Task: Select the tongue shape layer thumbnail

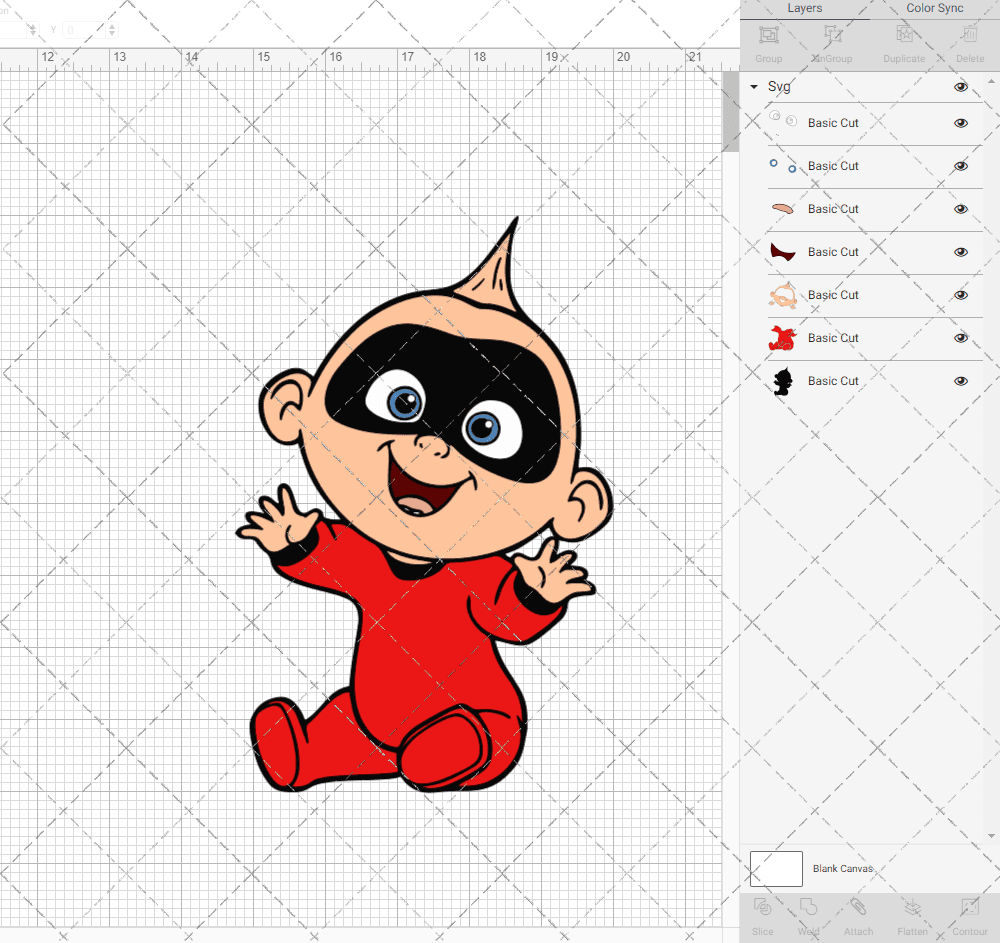Action: (x=783, y=208)
